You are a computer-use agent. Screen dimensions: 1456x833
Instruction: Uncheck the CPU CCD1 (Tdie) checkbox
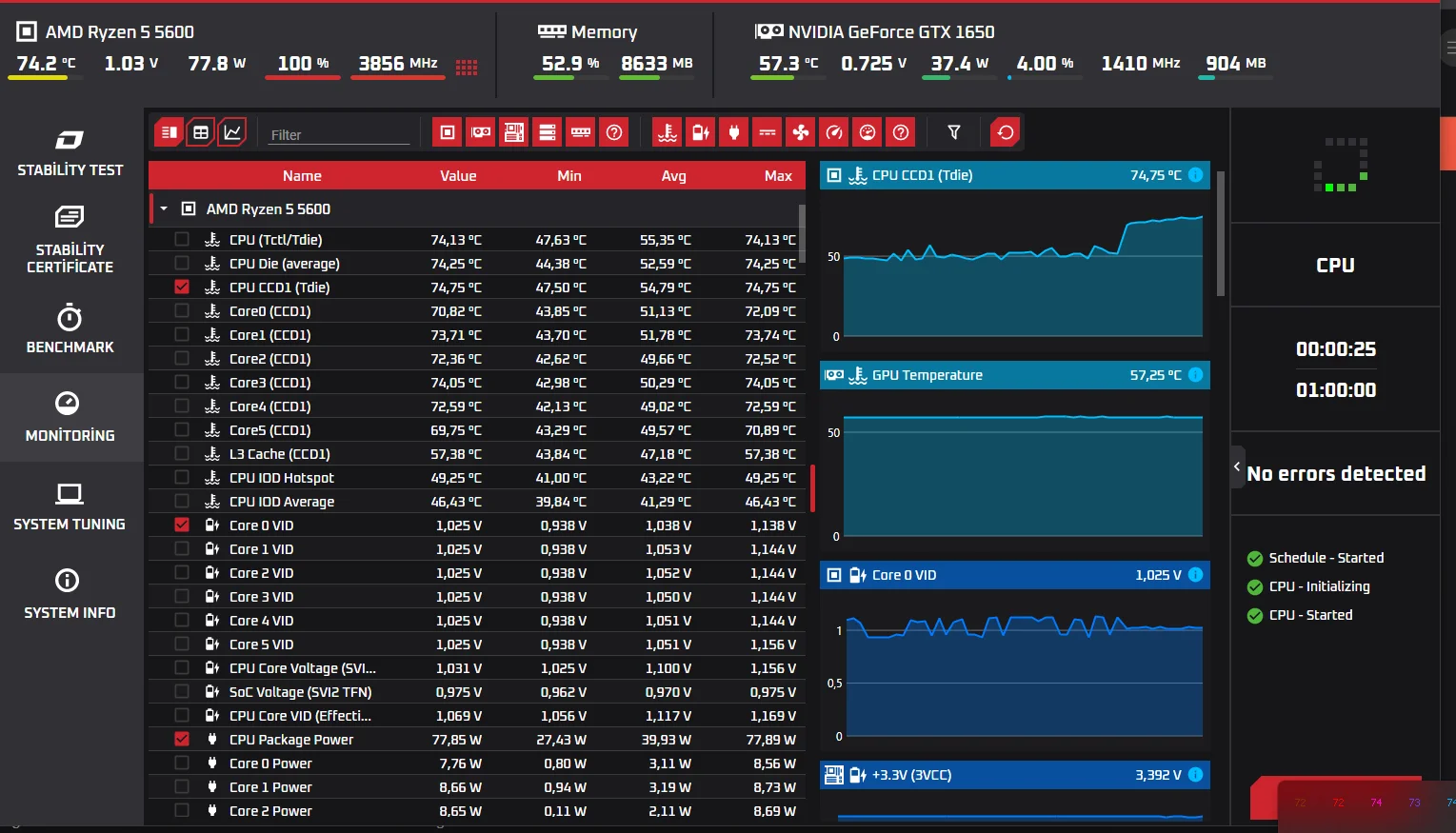(x=182, y=287)
